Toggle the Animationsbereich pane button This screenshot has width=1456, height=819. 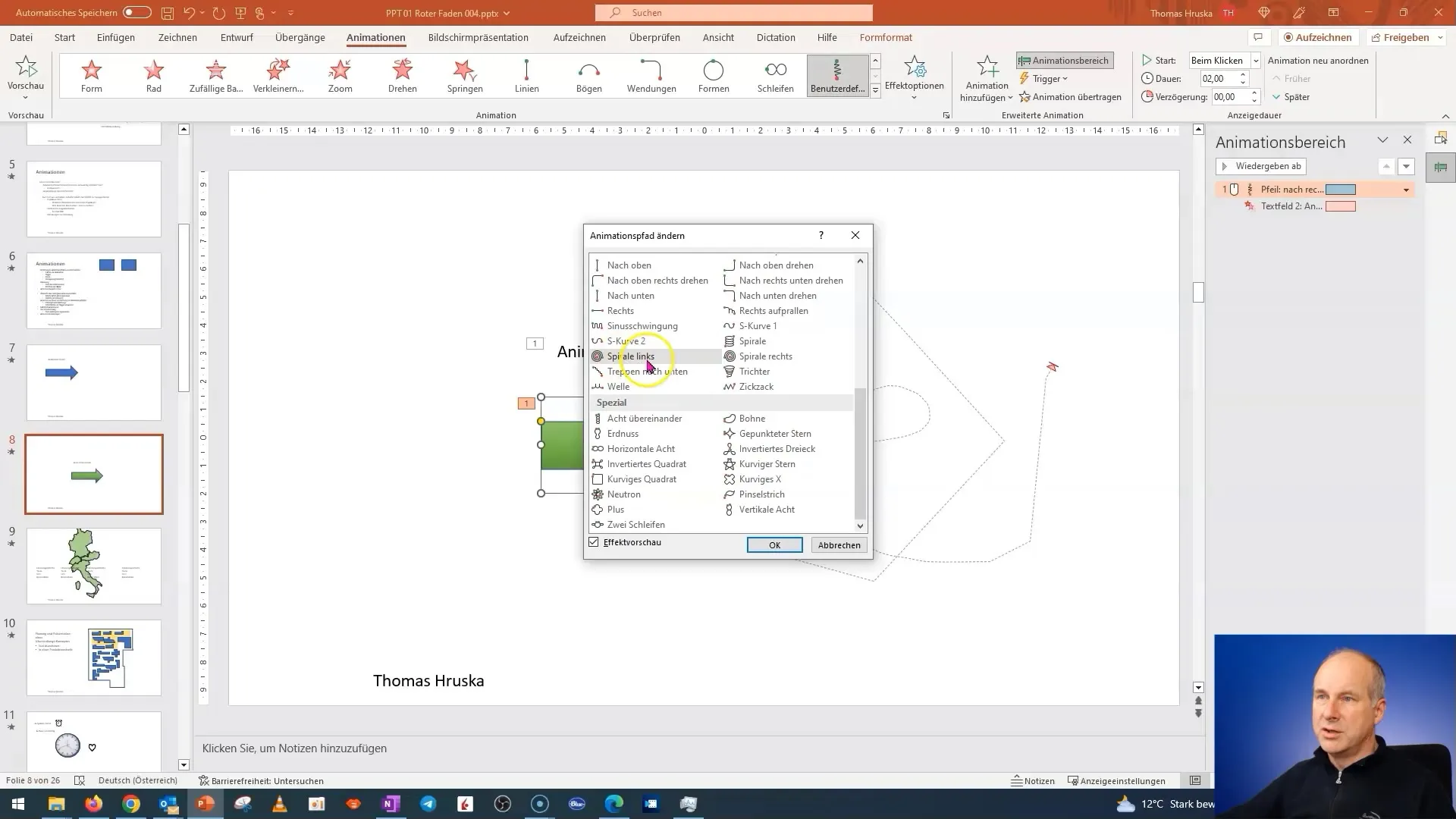(1065, 61)
